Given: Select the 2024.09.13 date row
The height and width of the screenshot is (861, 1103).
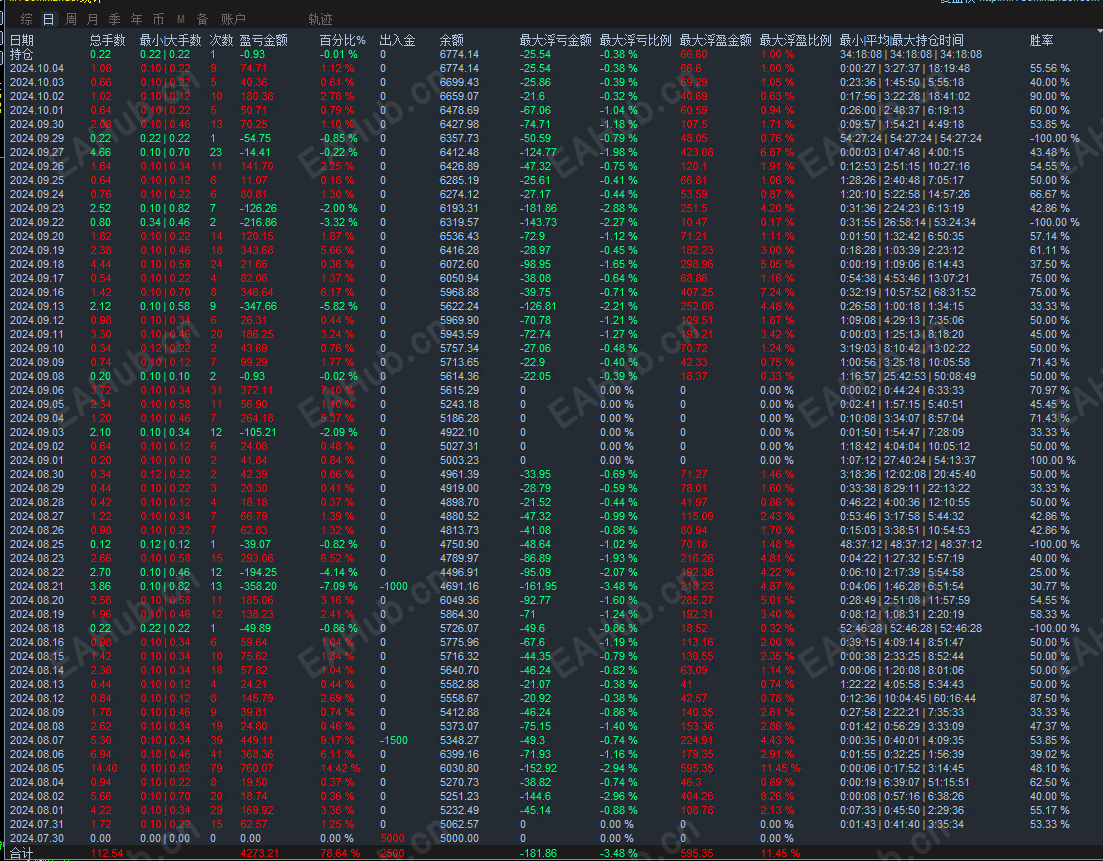Looking at the screenshot, I should [37, 306].
